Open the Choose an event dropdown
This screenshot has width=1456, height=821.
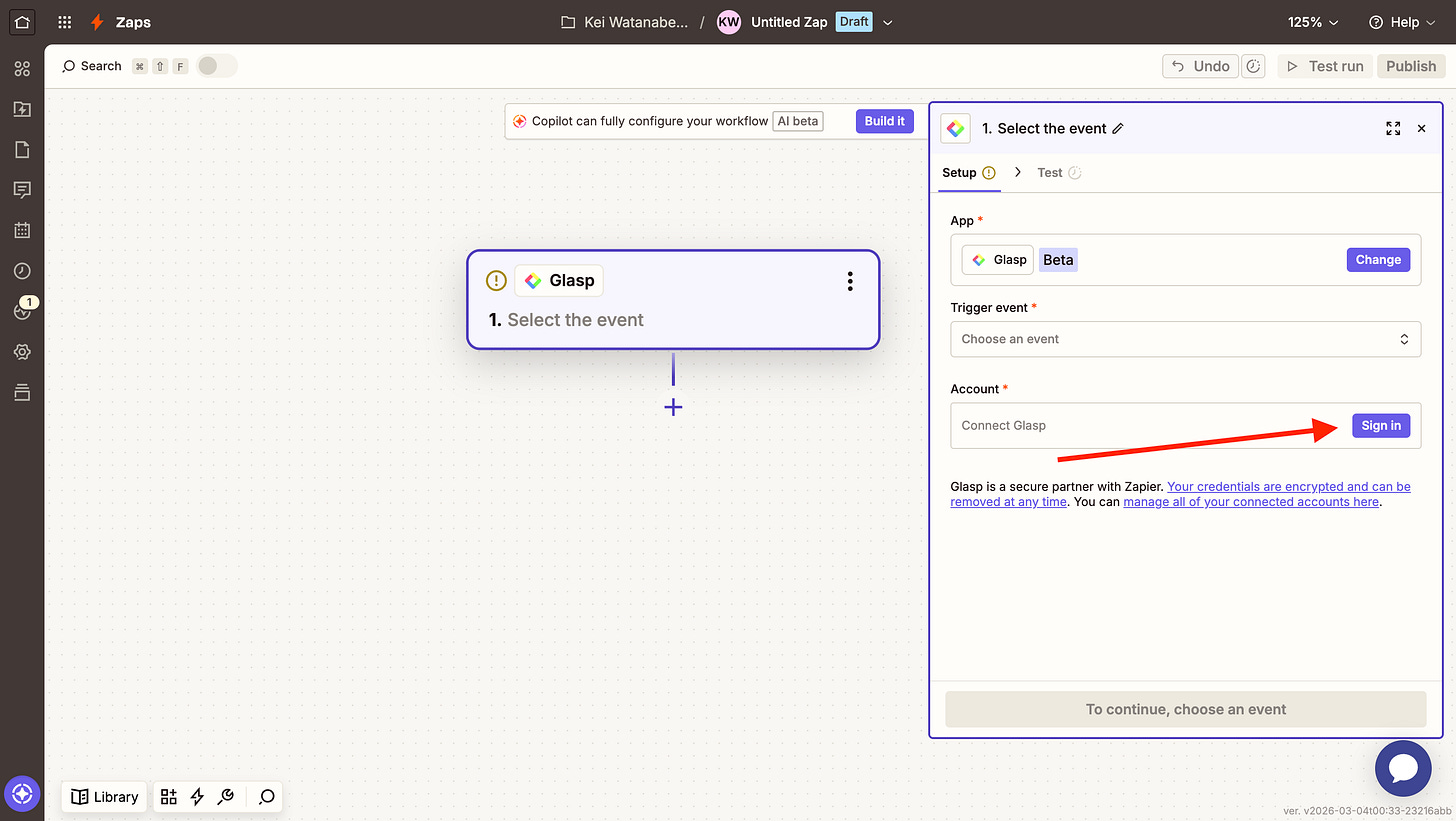(1185, 339)
